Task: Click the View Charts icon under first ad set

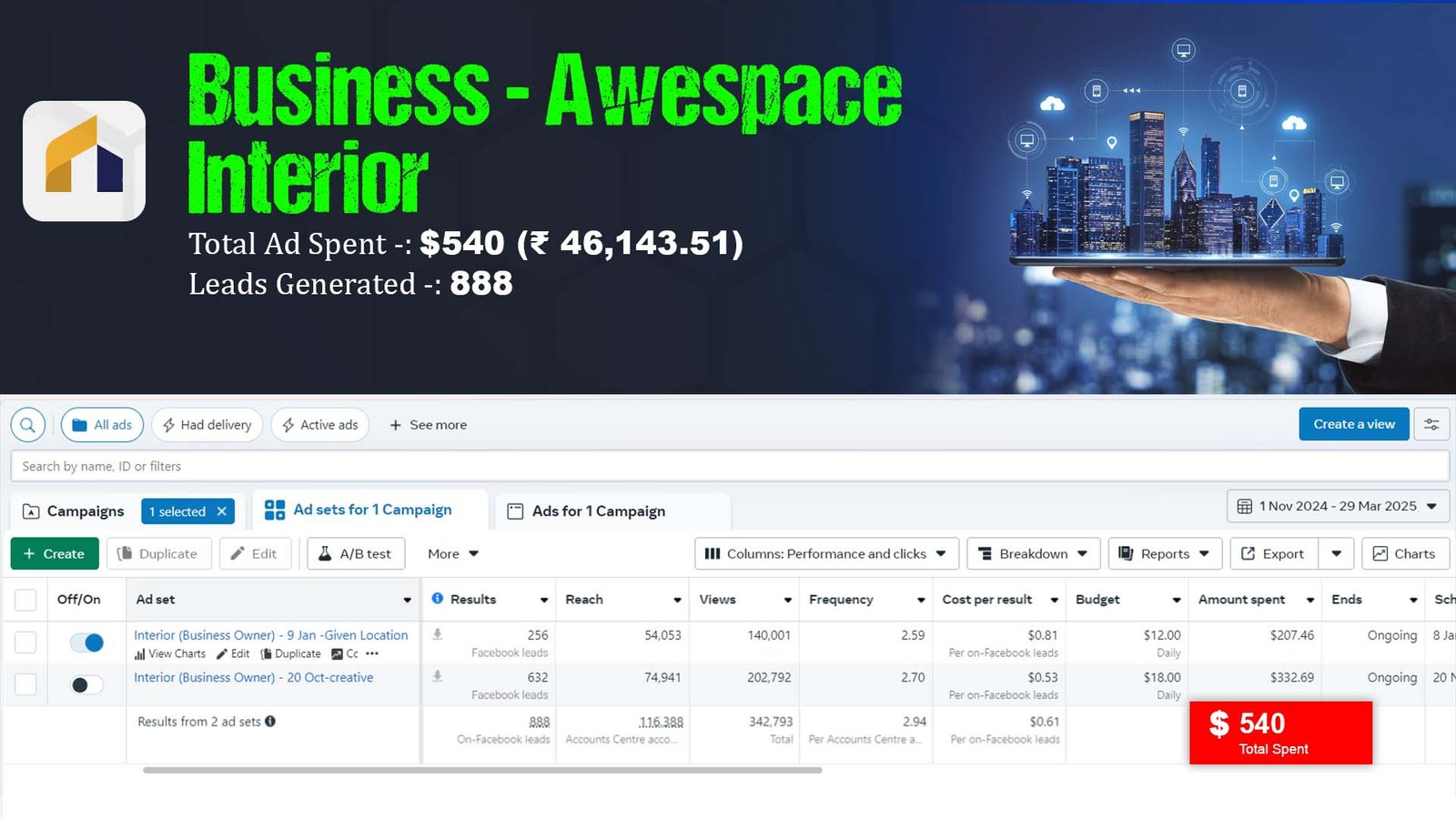Action: pos(140,654)
